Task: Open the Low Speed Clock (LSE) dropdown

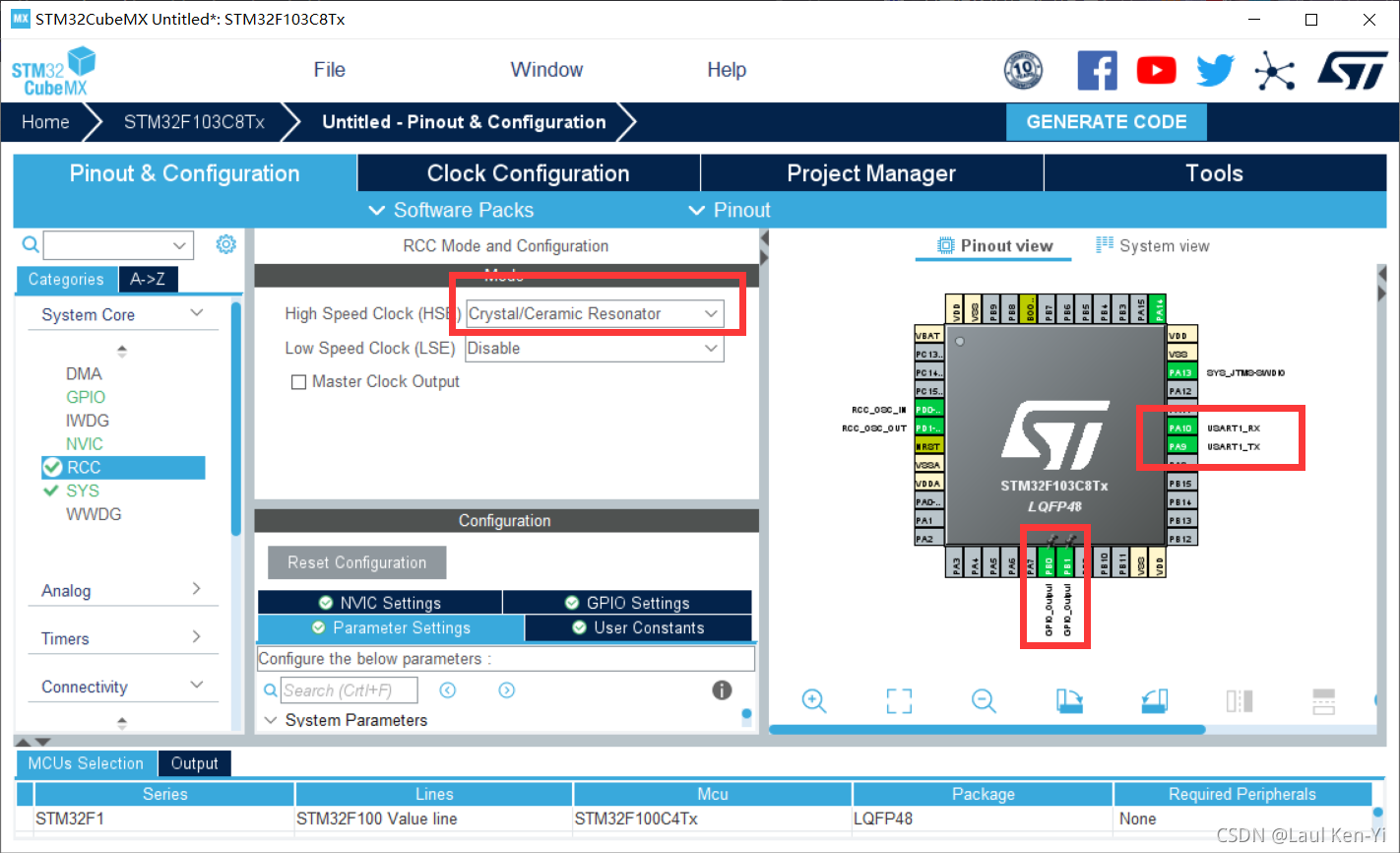Action: click(x=595, y=349)
